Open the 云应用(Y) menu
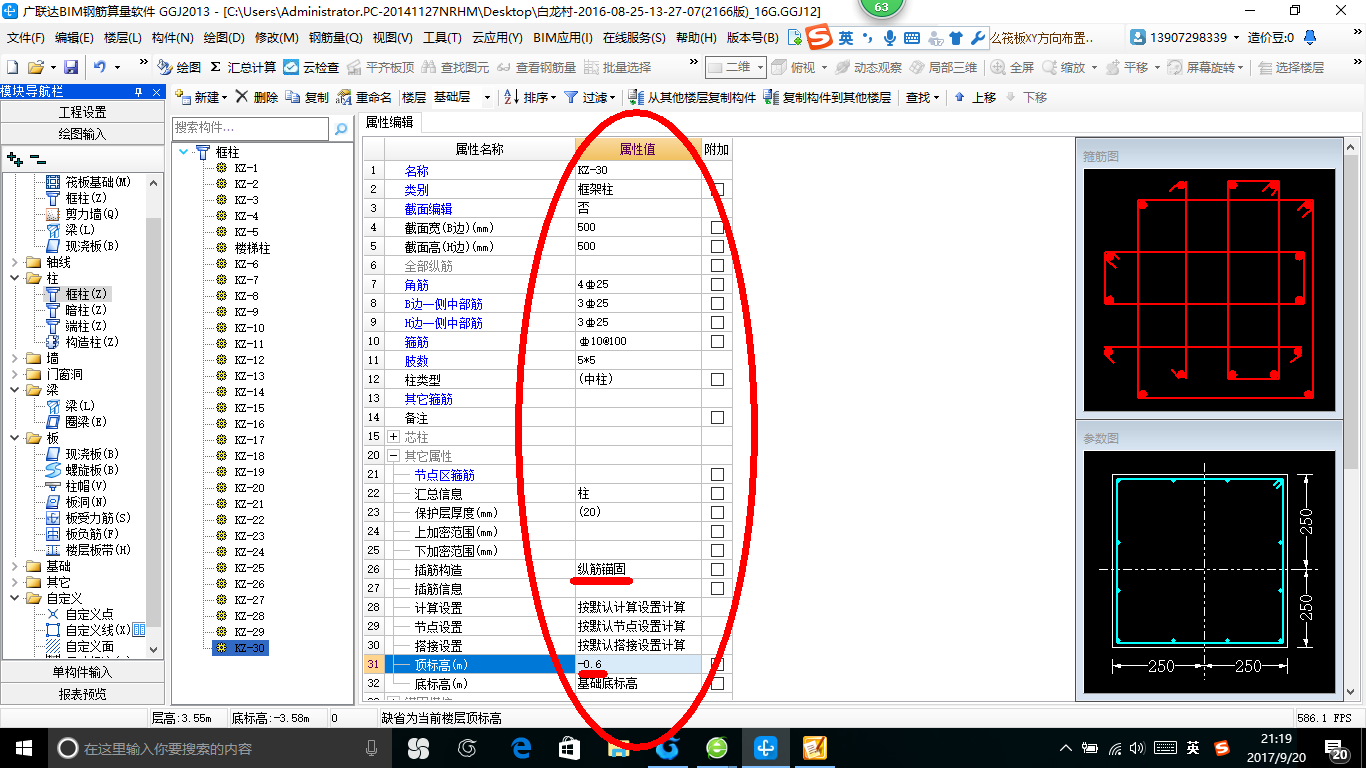 (497, 37)
